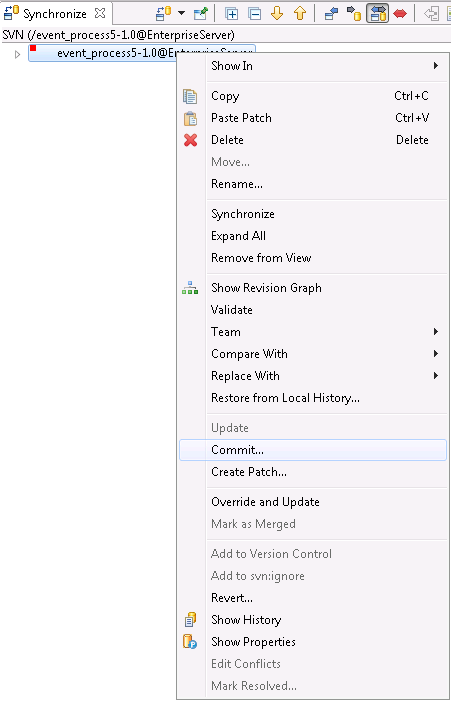Close the Synchronize view tab
The height and width of the screenshot is (701, 451).
point(100,13)
